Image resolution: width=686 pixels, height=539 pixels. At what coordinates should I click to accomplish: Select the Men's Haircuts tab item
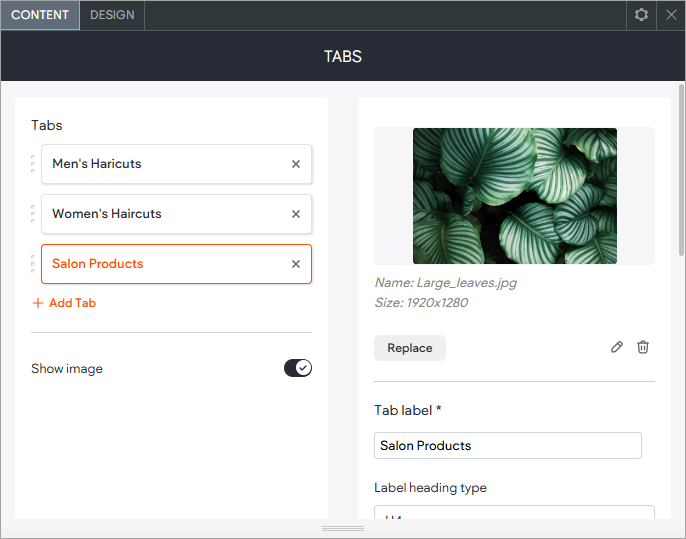pos(160,164)
